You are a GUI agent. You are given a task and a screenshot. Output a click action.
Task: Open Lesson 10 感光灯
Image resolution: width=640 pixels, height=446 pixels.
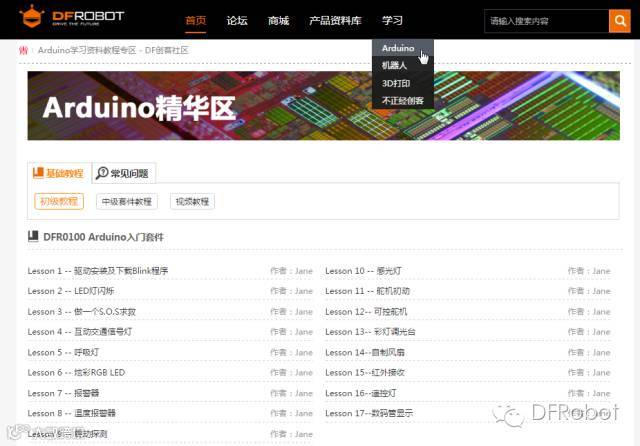pos(363,271)
